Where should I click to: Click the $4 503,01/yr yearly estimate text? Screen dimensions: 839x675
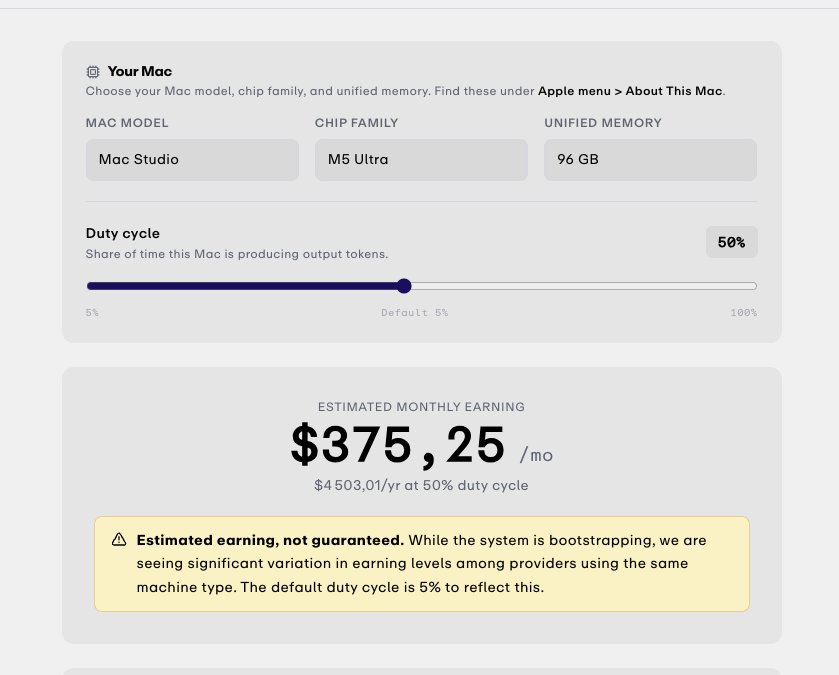coord(421,485)
